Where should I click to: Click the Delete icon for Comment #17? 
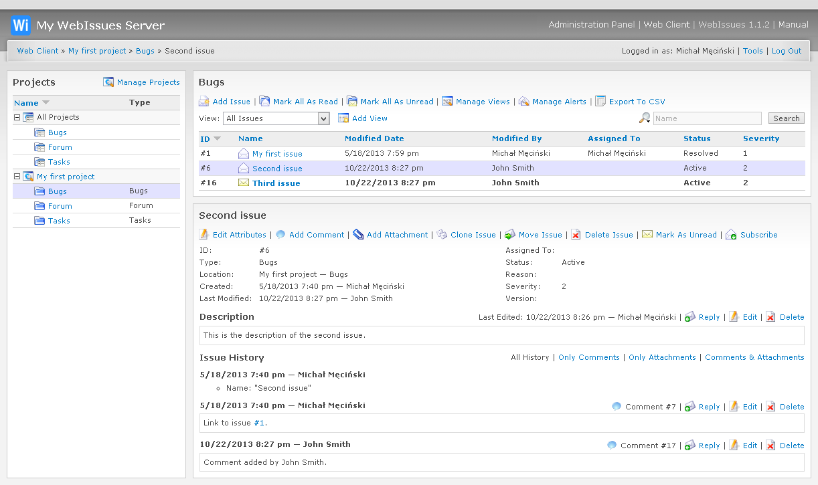[x=771, y=445]
